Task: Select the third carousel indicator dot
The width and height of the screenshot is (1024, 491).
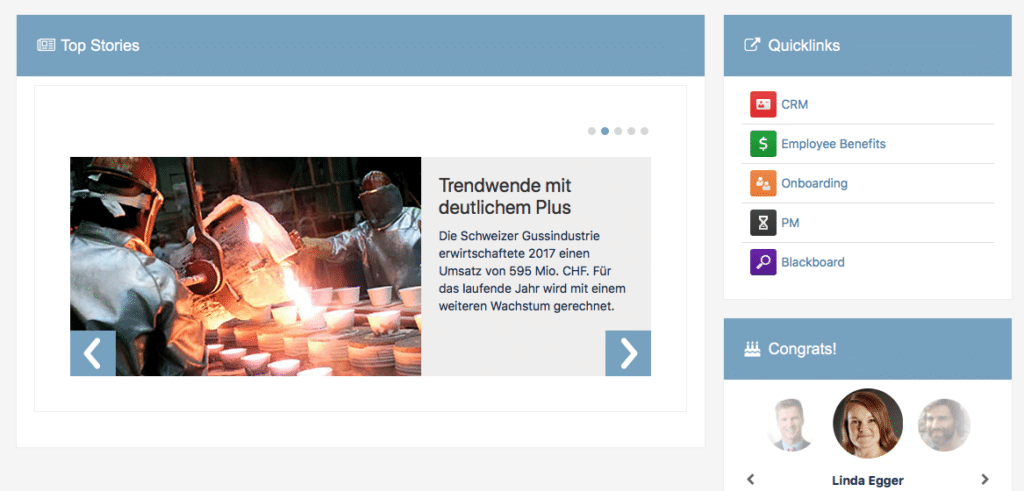Action: 618,131
